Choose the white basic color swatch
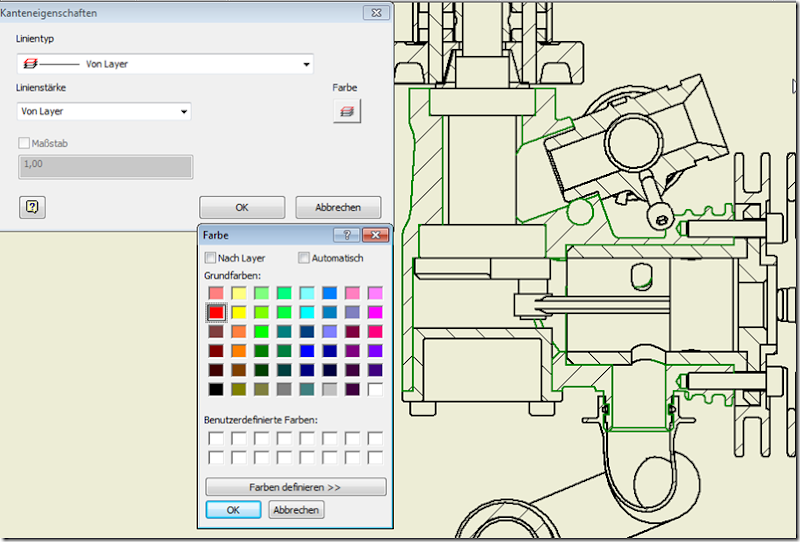Viewport: 800px width, 542px height. coord(375,389)
